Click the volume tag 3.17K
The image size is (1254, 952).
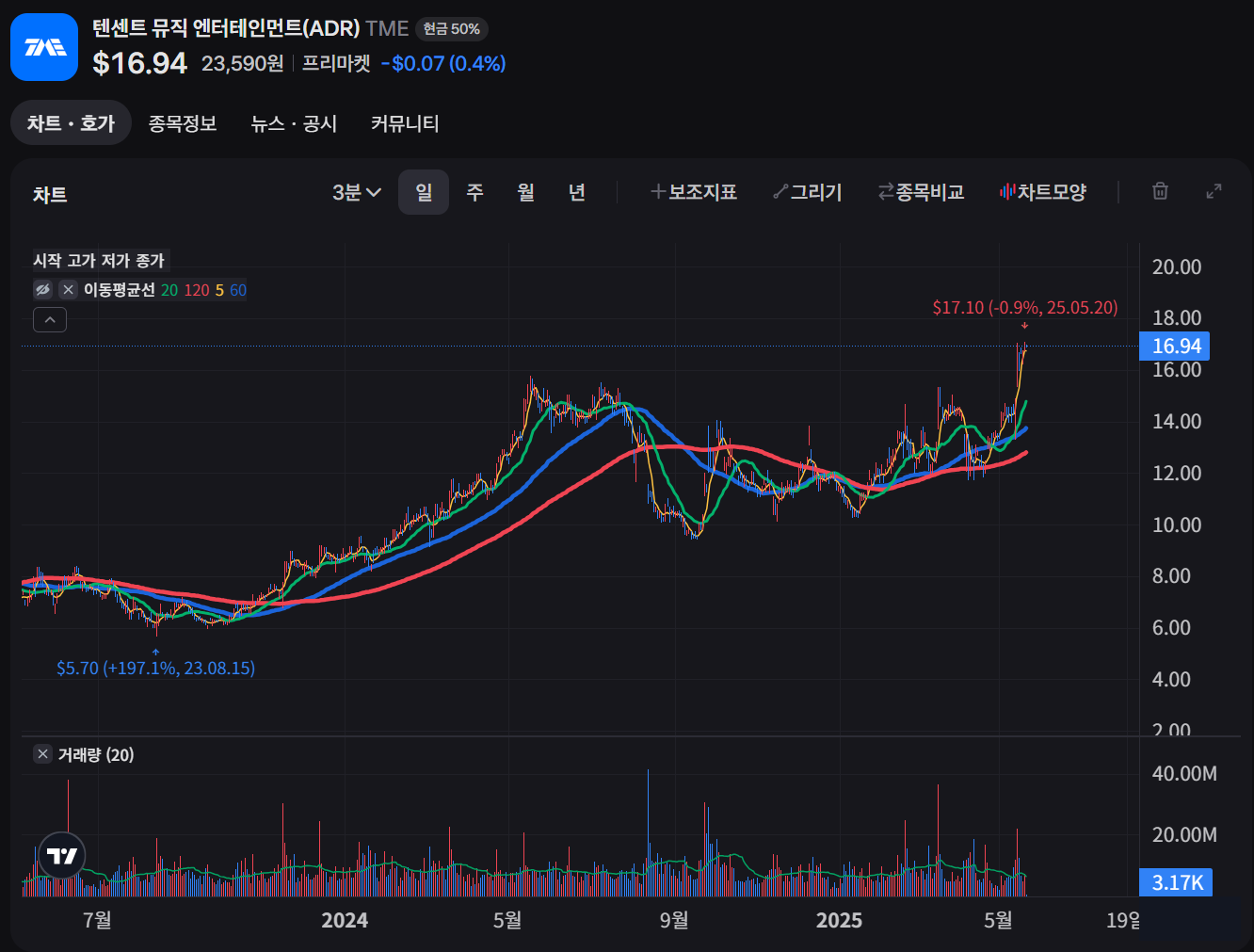1176,882
